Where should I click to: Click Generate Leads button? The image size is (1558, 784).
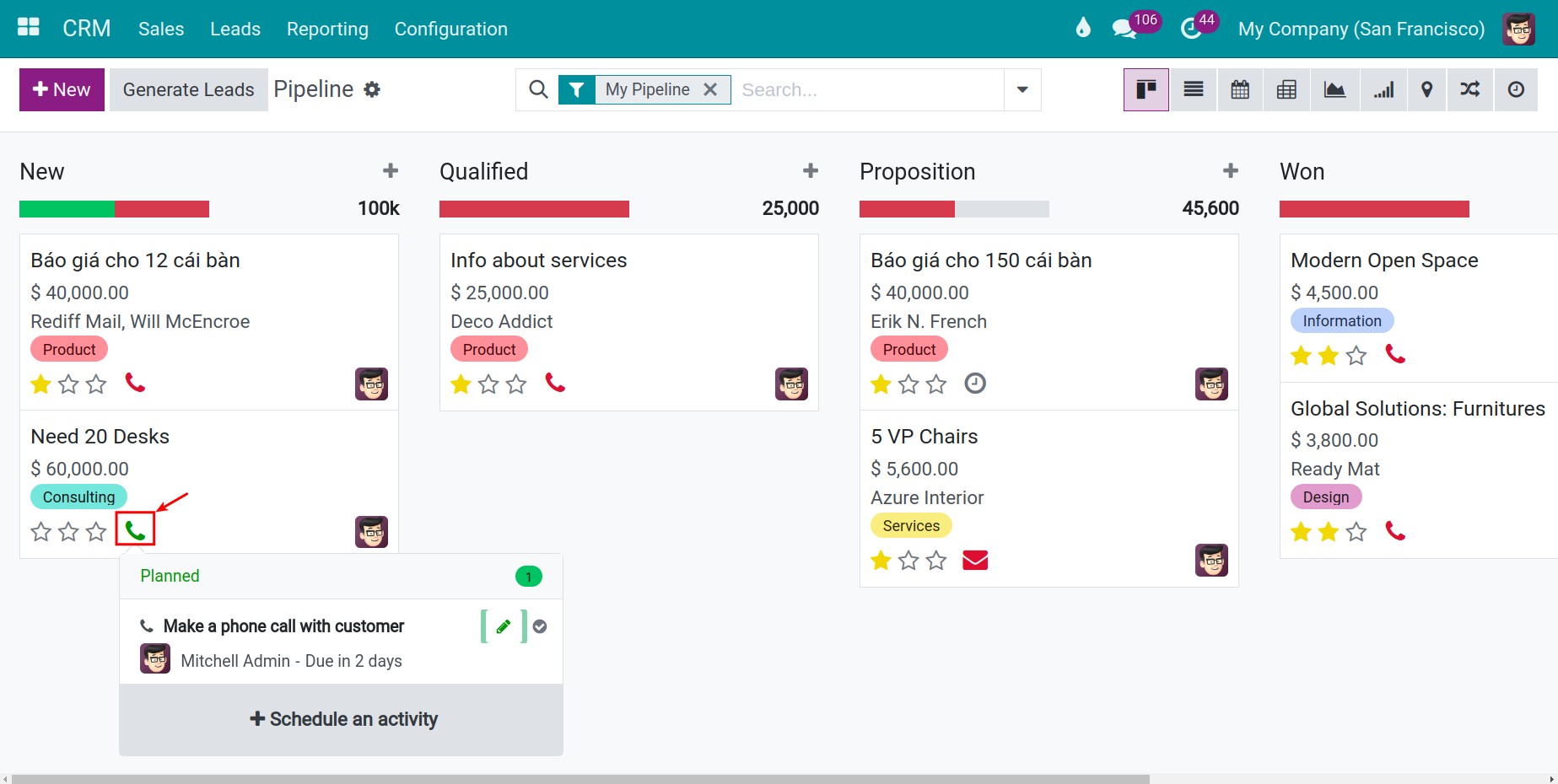tap(188, 89)
